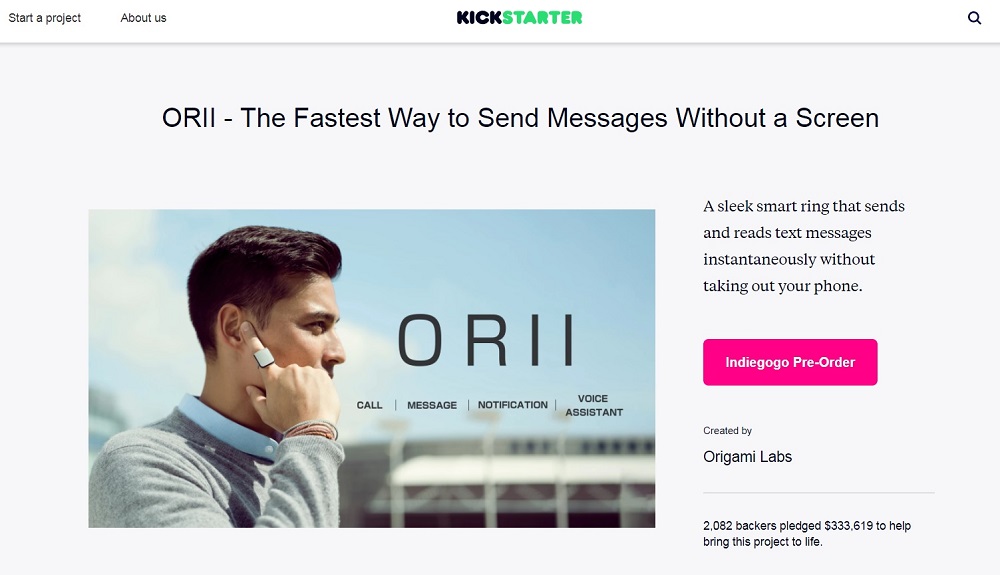Click the divider line below Origami Labs
Screen dimensions: 1000x575
[x=819, y=493]
